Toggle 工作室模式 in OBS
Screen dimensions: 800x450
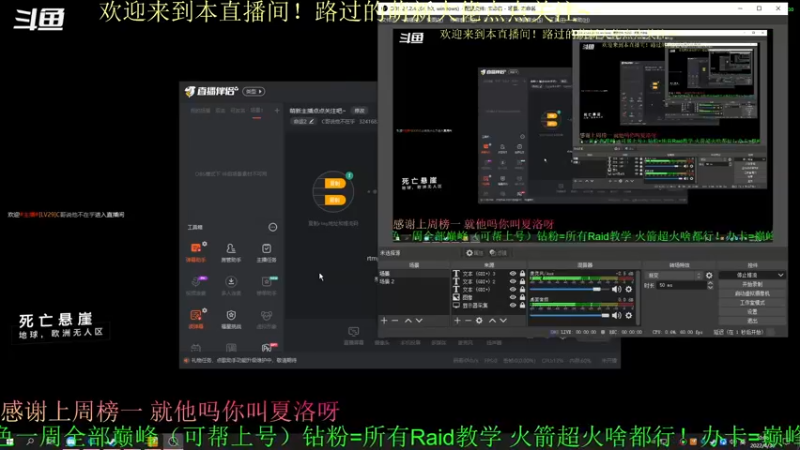[752, 303]
